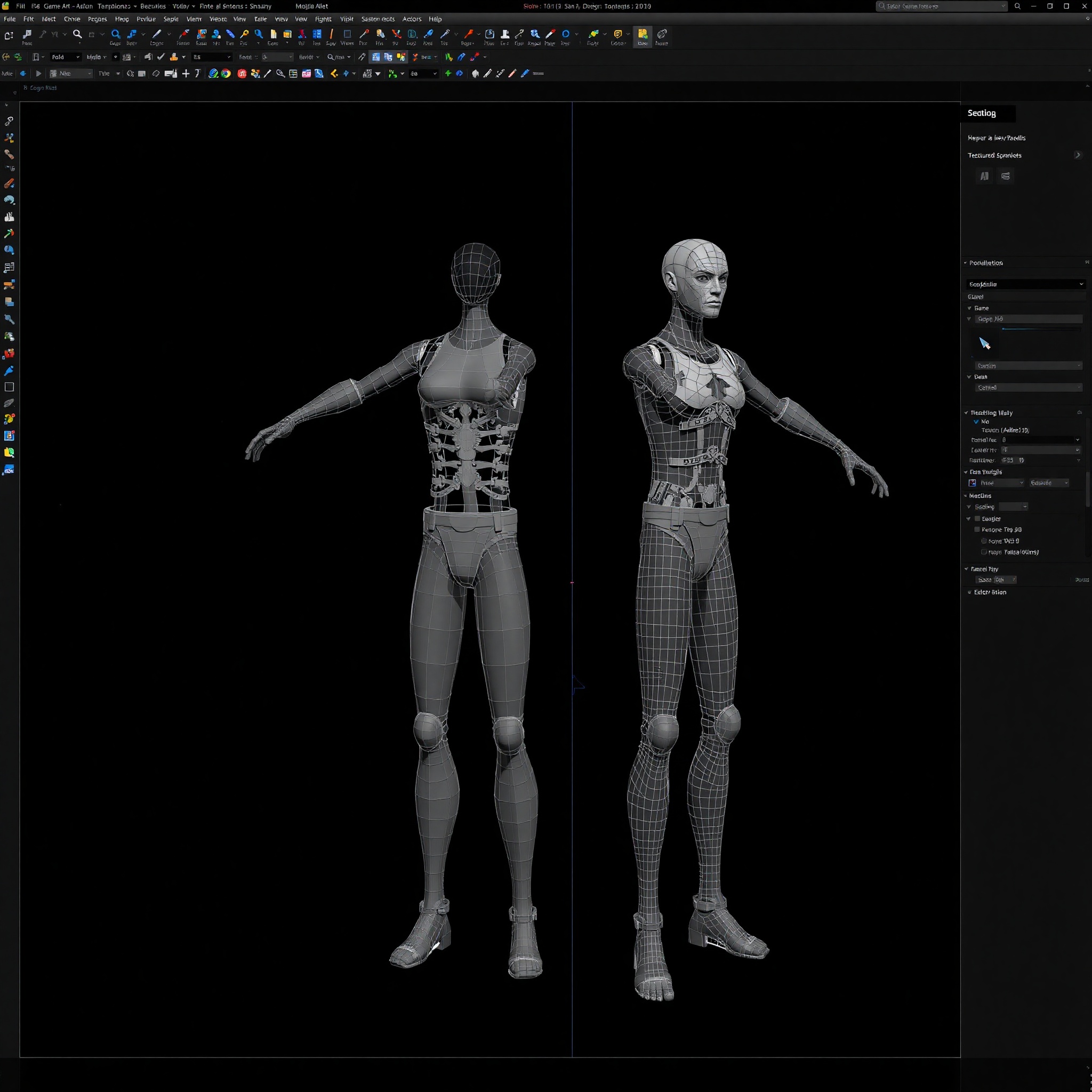Screen dimensions: 1092x1092
Task: Collapse the Bane section in right panel
Action: 970,308
